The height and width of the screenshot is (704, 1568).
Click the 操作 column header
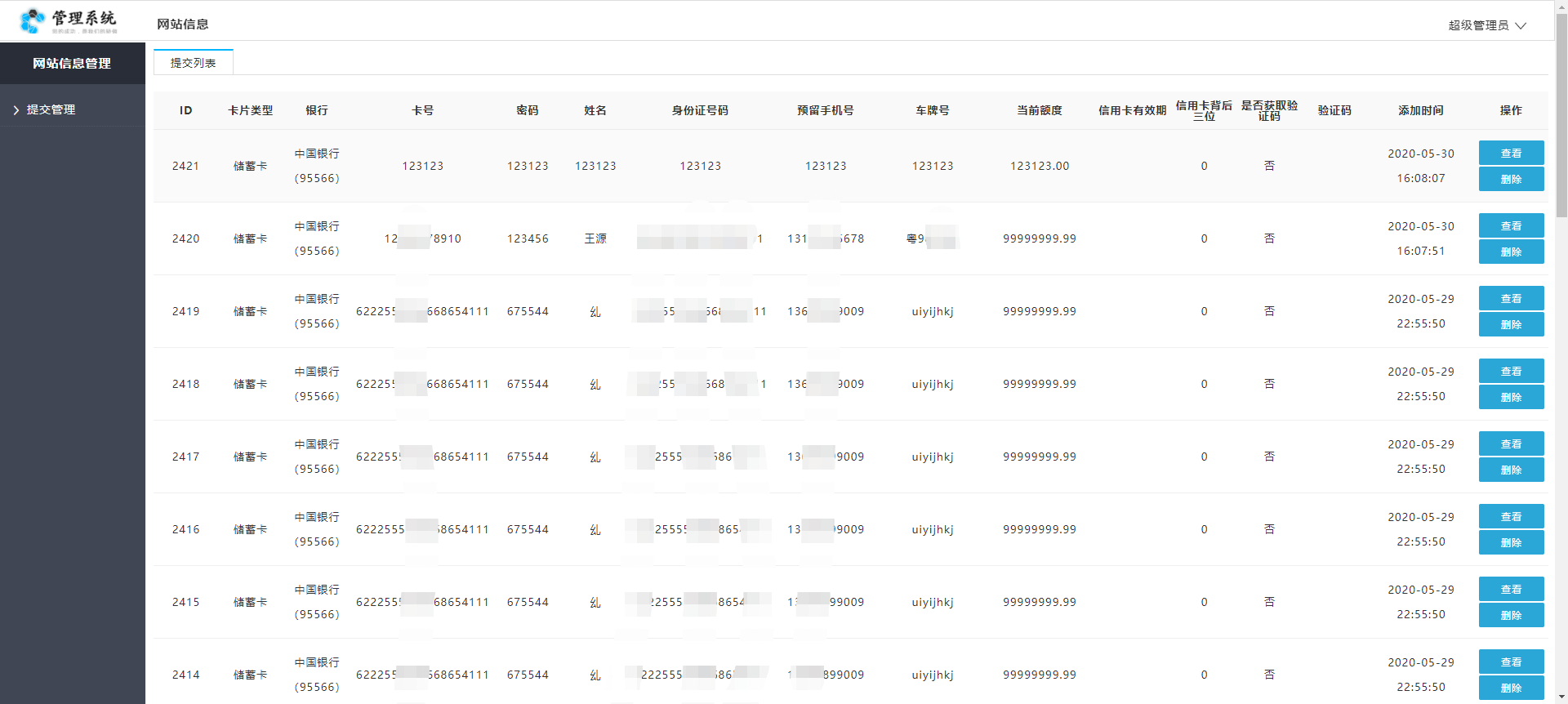[1511, 110]
